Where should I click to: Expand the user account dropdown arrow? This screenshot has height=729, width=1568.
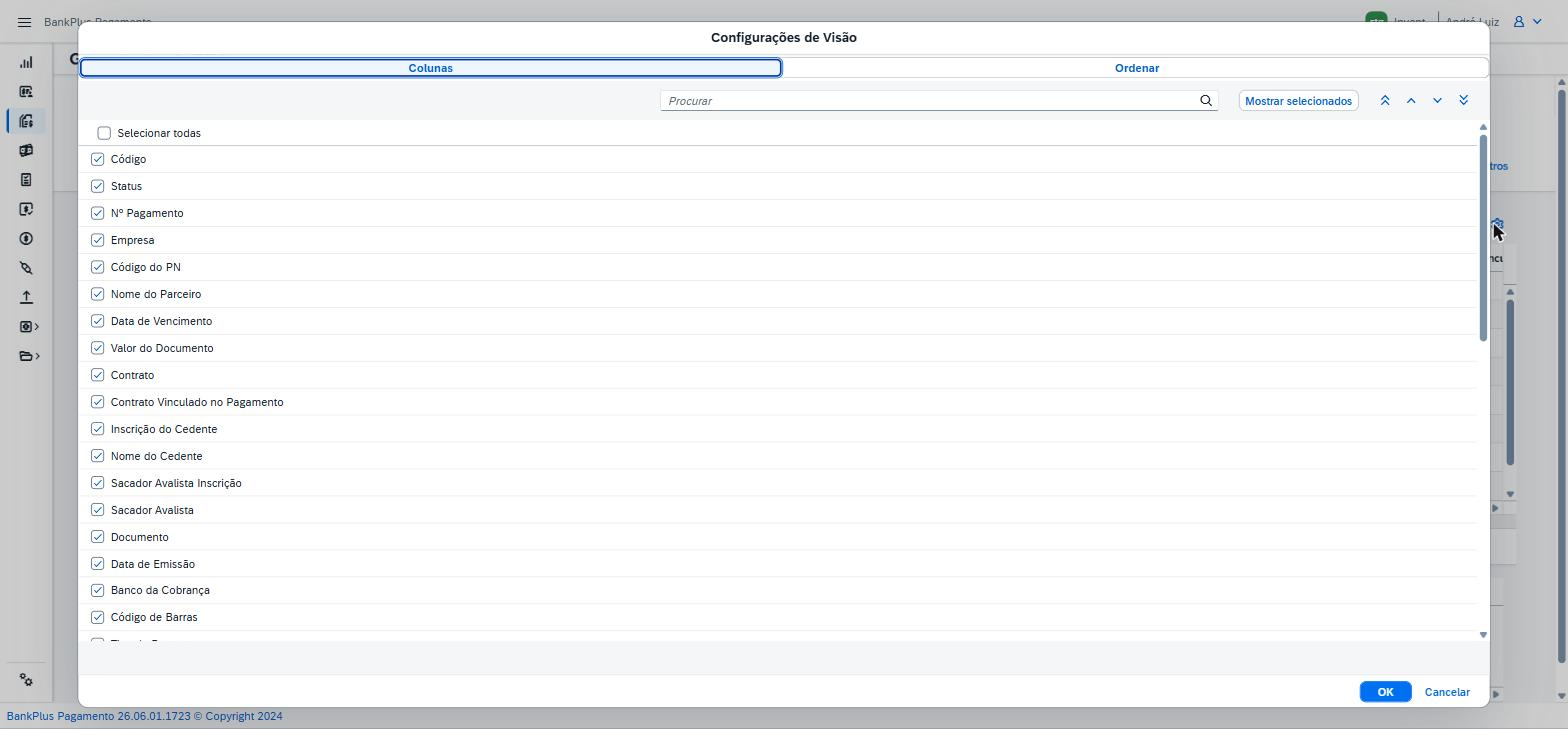1537,21
